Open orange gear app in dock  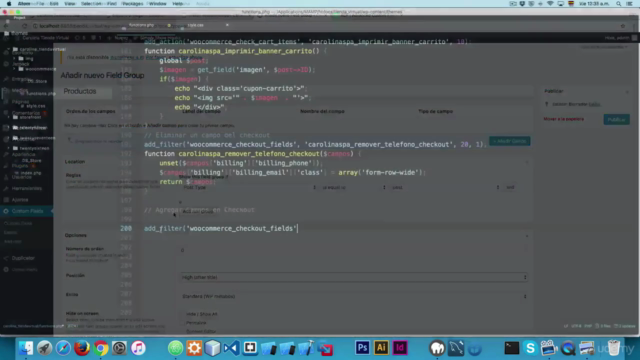point(194,348)
